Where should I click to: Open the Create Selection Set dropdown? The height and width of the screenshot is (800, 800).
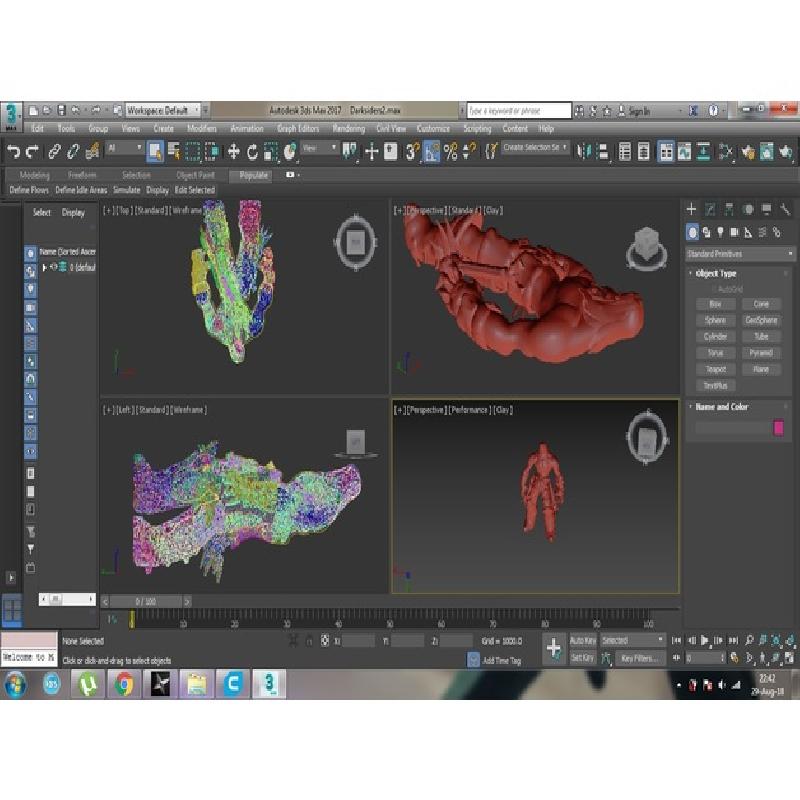pos(535,148)
